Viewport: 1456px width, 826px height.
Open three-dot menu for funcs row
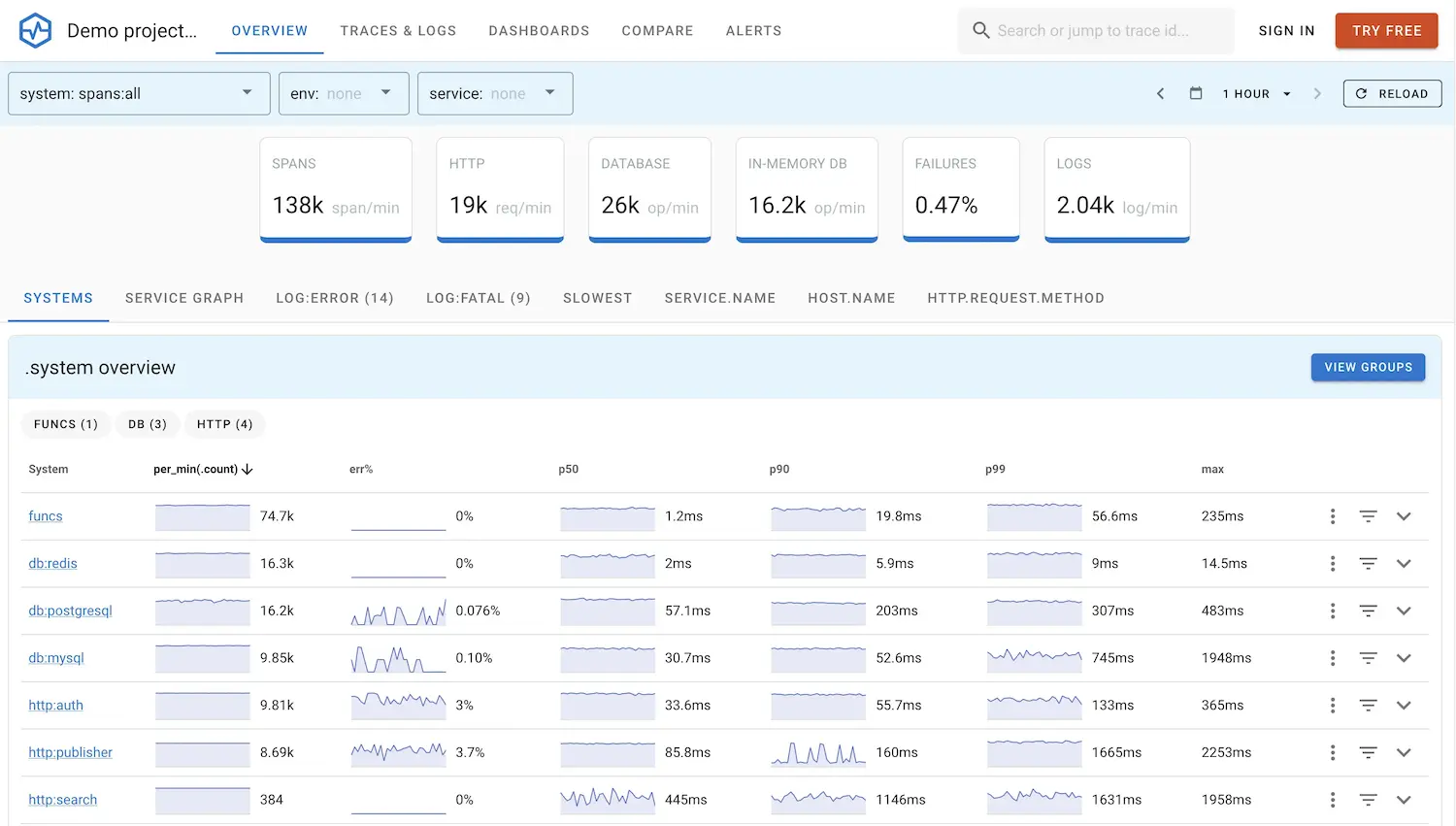pyautogui.click(x=1333, y=516)
